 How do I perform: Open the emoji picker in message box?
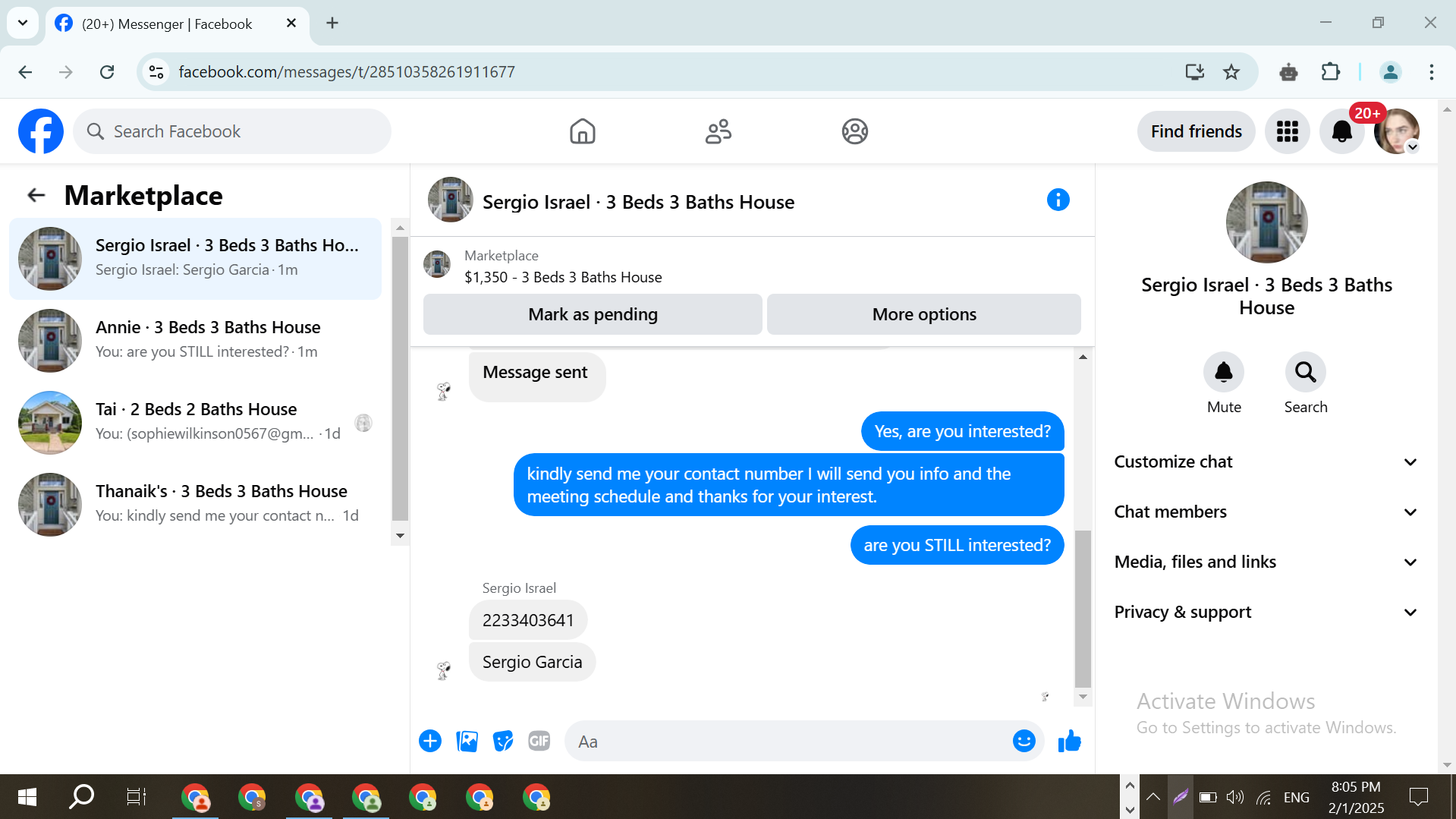(x=1024, y=741)
